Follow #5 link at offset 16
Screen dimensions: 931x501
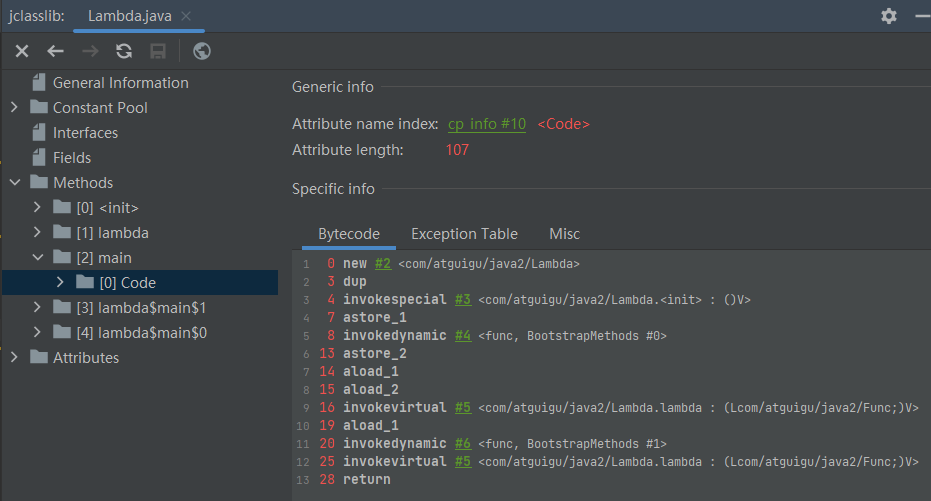tap(463, 408)
